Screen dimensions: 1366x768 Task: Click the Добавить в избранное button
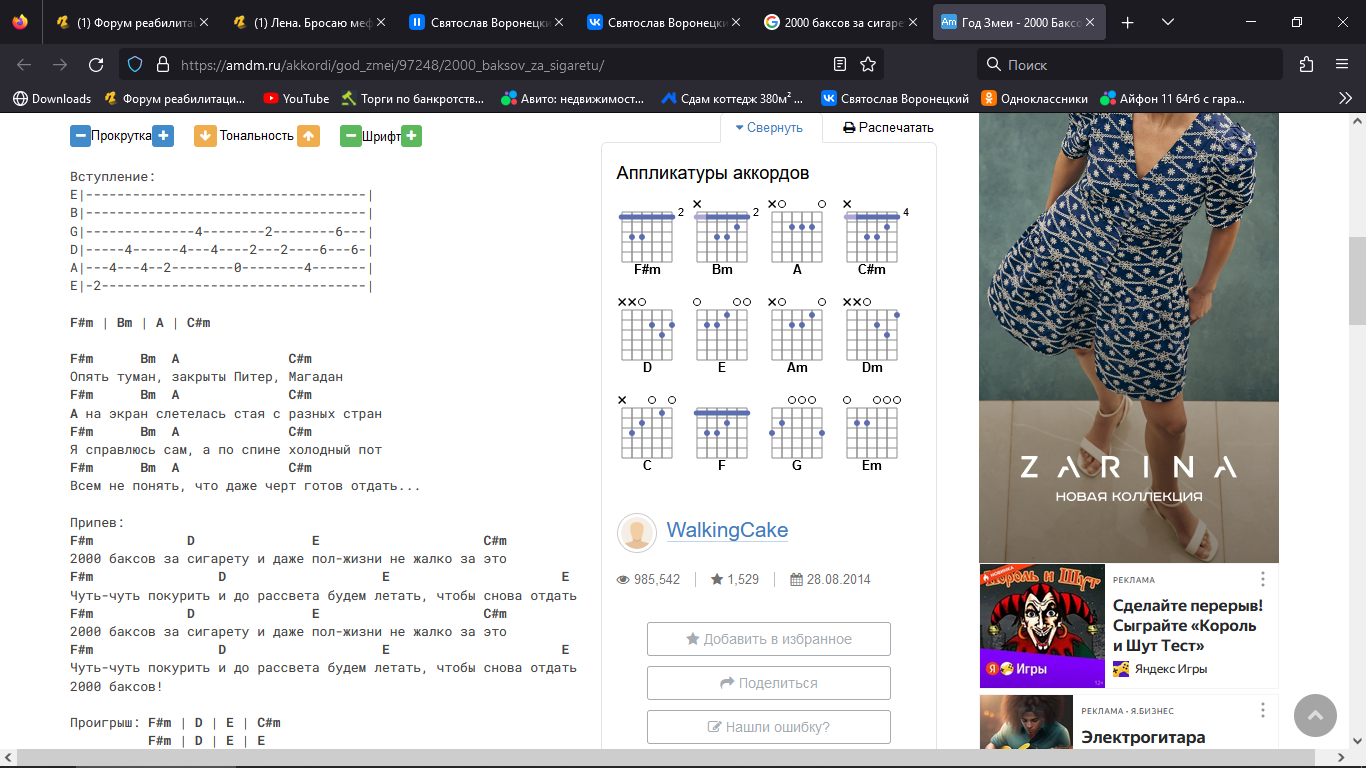point(768,639)
